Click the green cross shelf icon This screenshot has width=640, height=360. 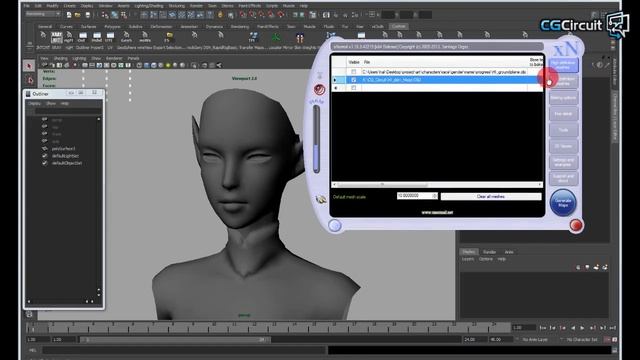(276, 37)
